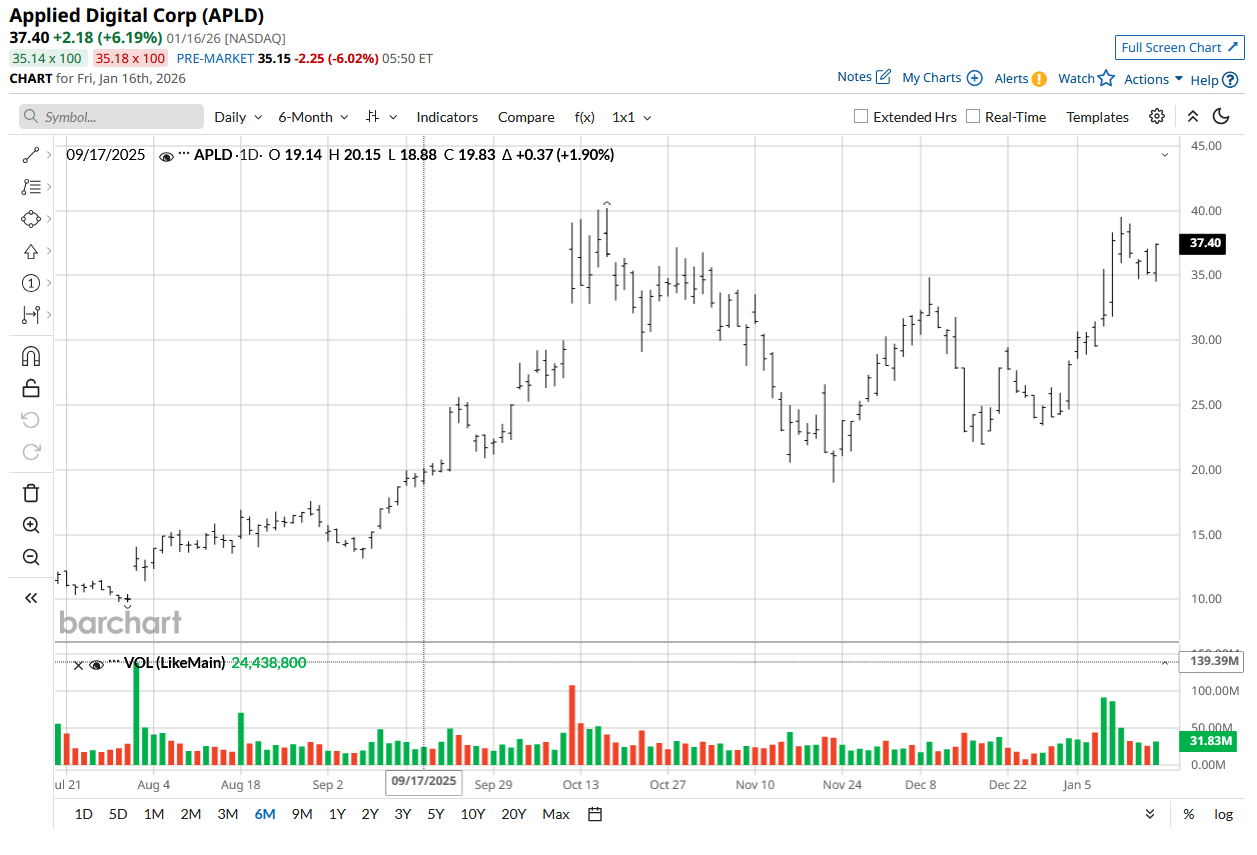Open chart in Full Screen
Viewport: 1257px width, 855px height.
click(1180, 47)
